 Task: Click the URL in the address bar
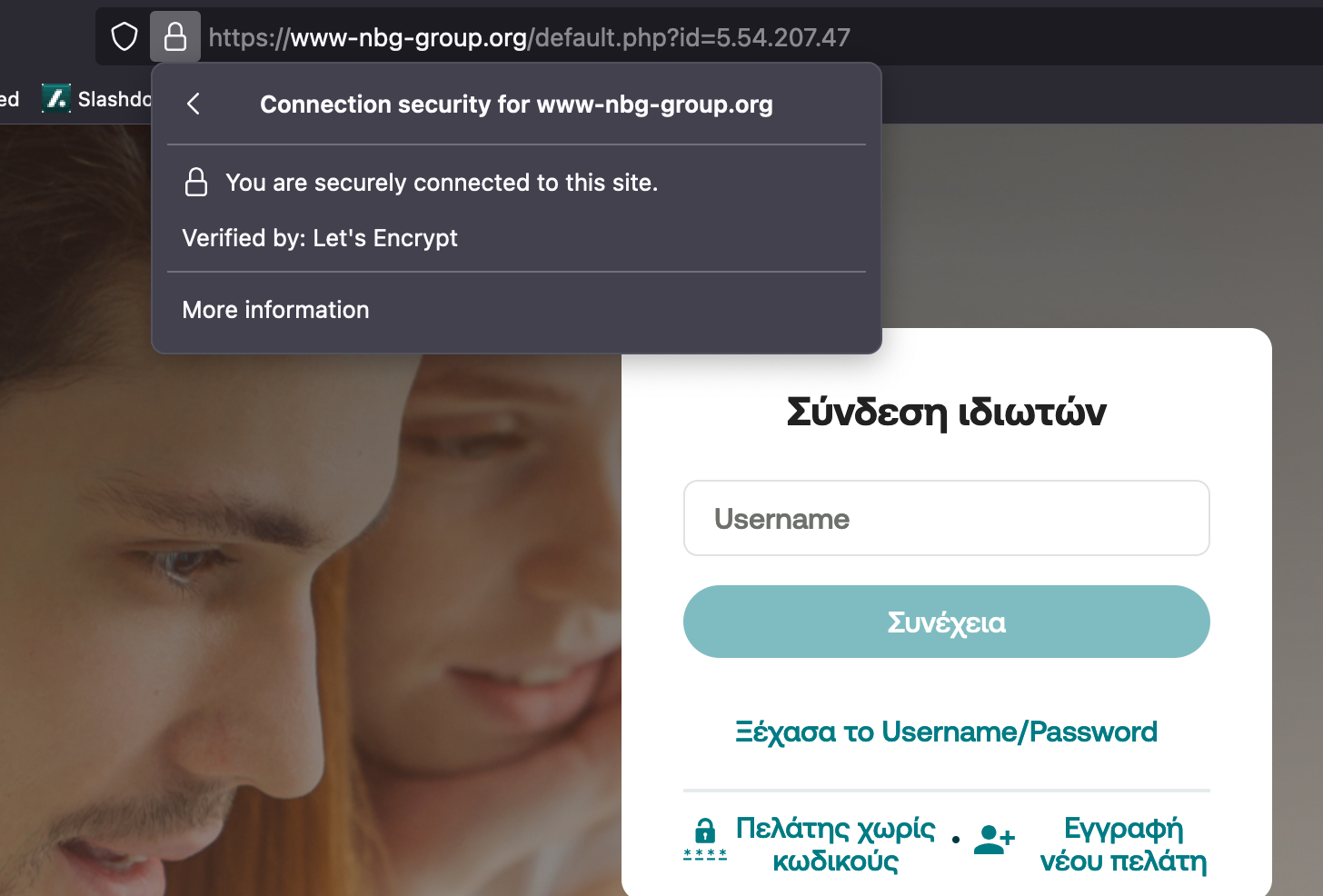(530, 37)
